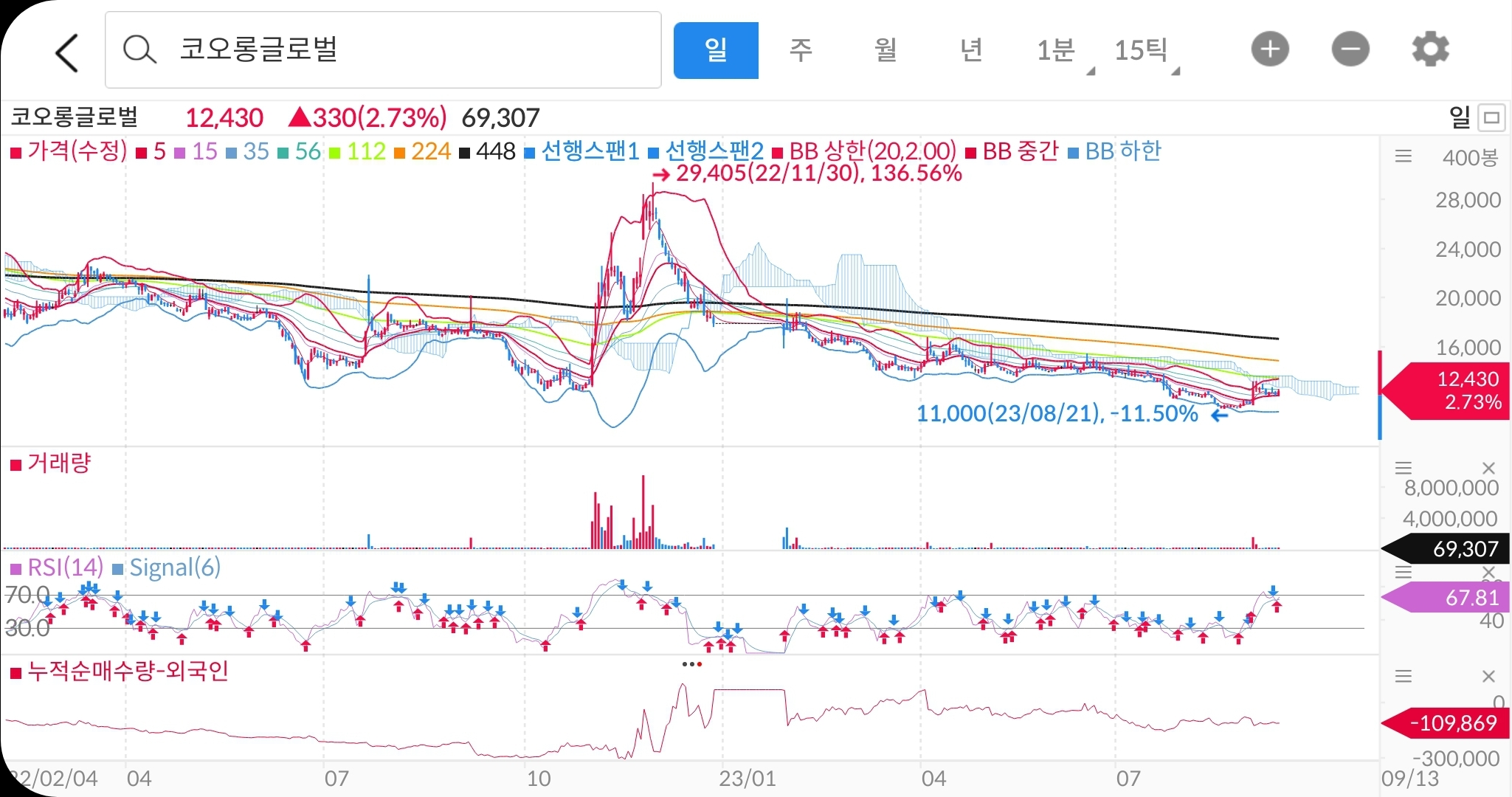The width and height of the screenshot is (1512, 797).
Task: Click the 28,000 price axis label
Action: click(x=1468, y=200)
